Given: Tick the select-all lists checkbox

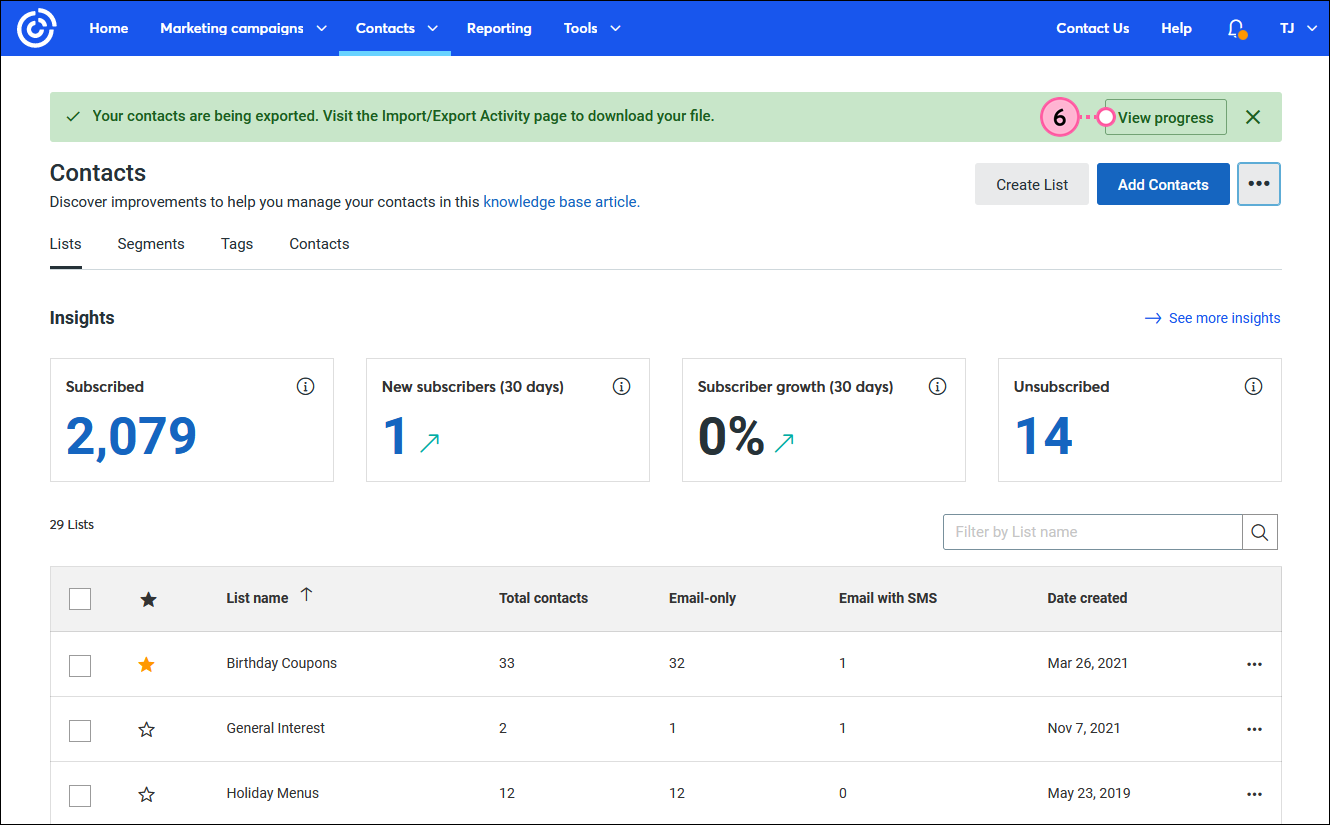Looking at the screenshot, I should pyautogui.click(x=80, y=599).
